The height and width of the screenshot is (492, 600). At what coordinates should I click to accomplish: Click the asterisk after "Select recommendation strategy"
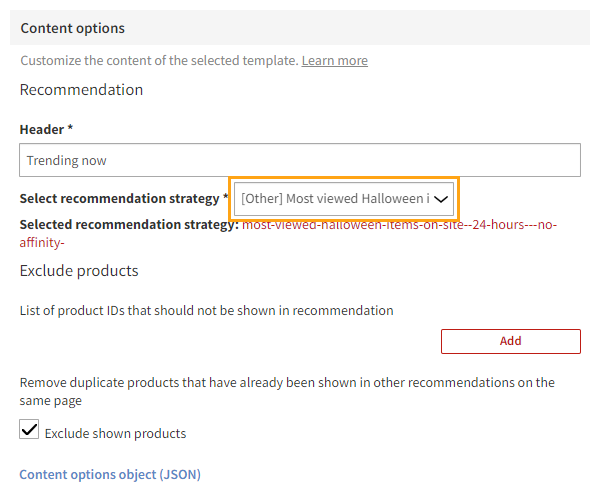(226, 197)
